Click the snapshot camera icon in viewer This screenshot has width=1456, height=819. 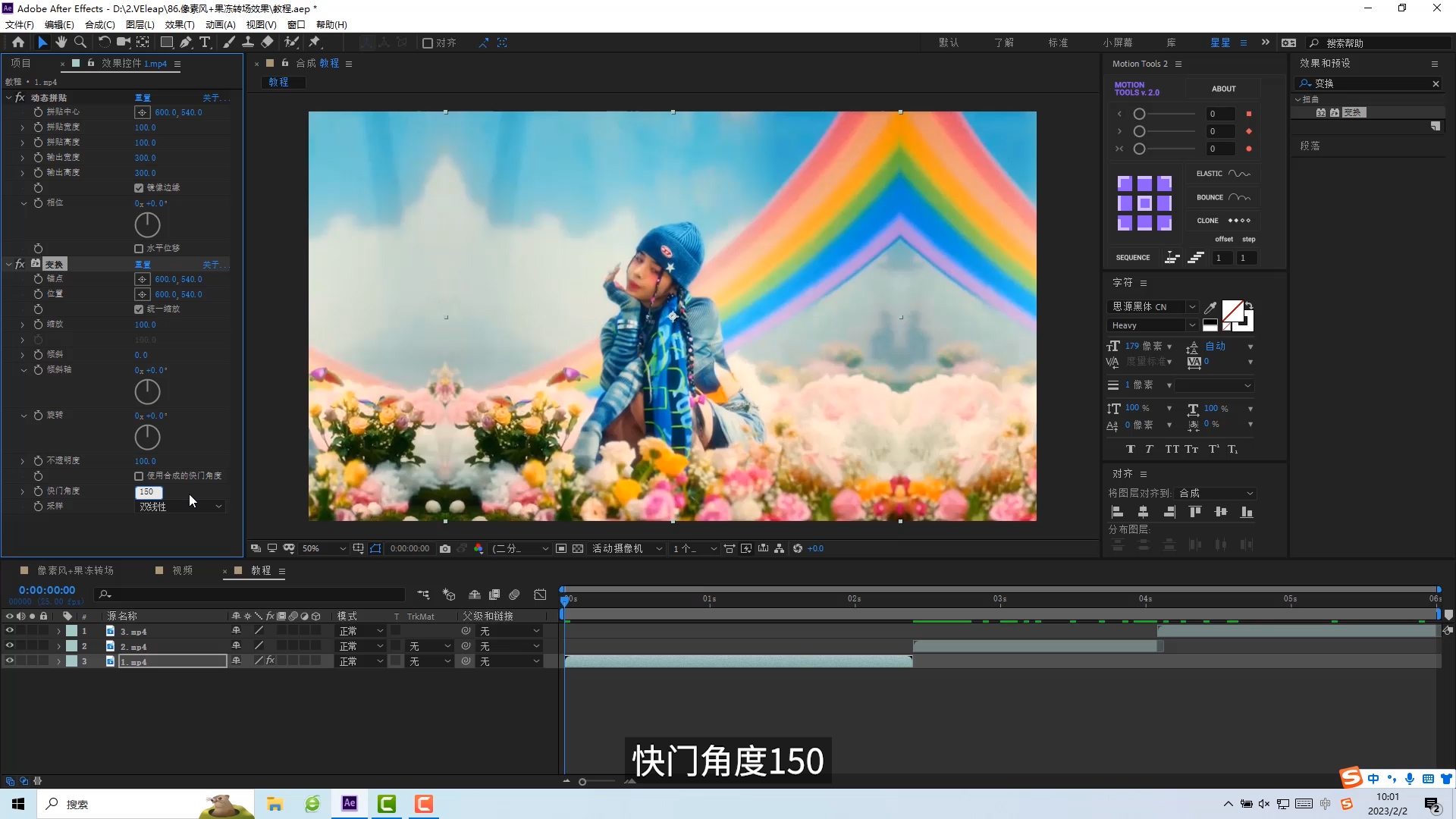click(445, 548)
